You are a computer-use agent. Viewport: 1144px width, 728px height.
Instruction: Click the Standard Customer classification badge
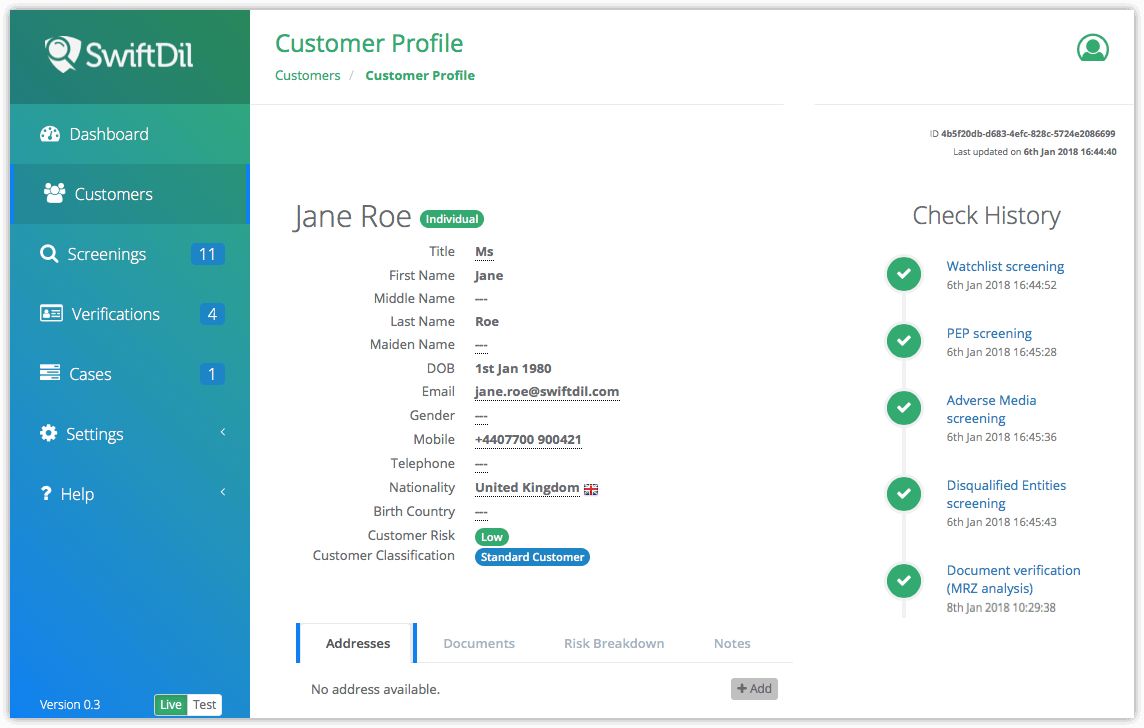532,557
